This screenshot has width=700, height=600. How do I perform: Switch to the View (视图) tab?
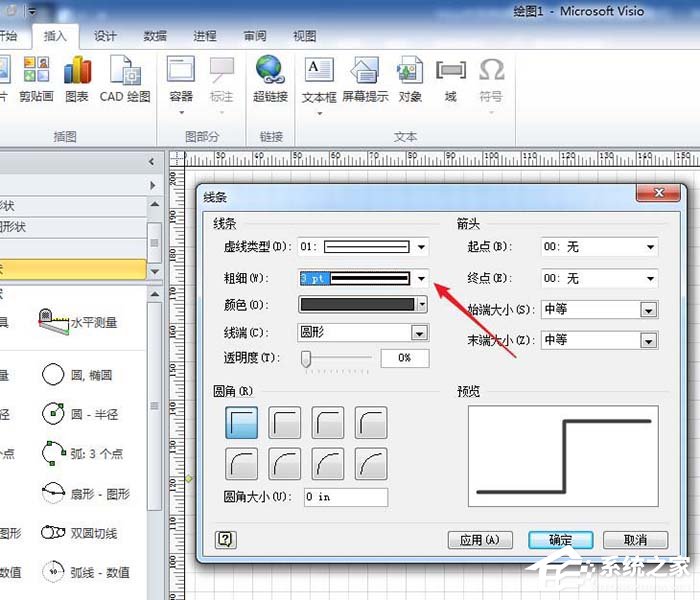(305, 36)
